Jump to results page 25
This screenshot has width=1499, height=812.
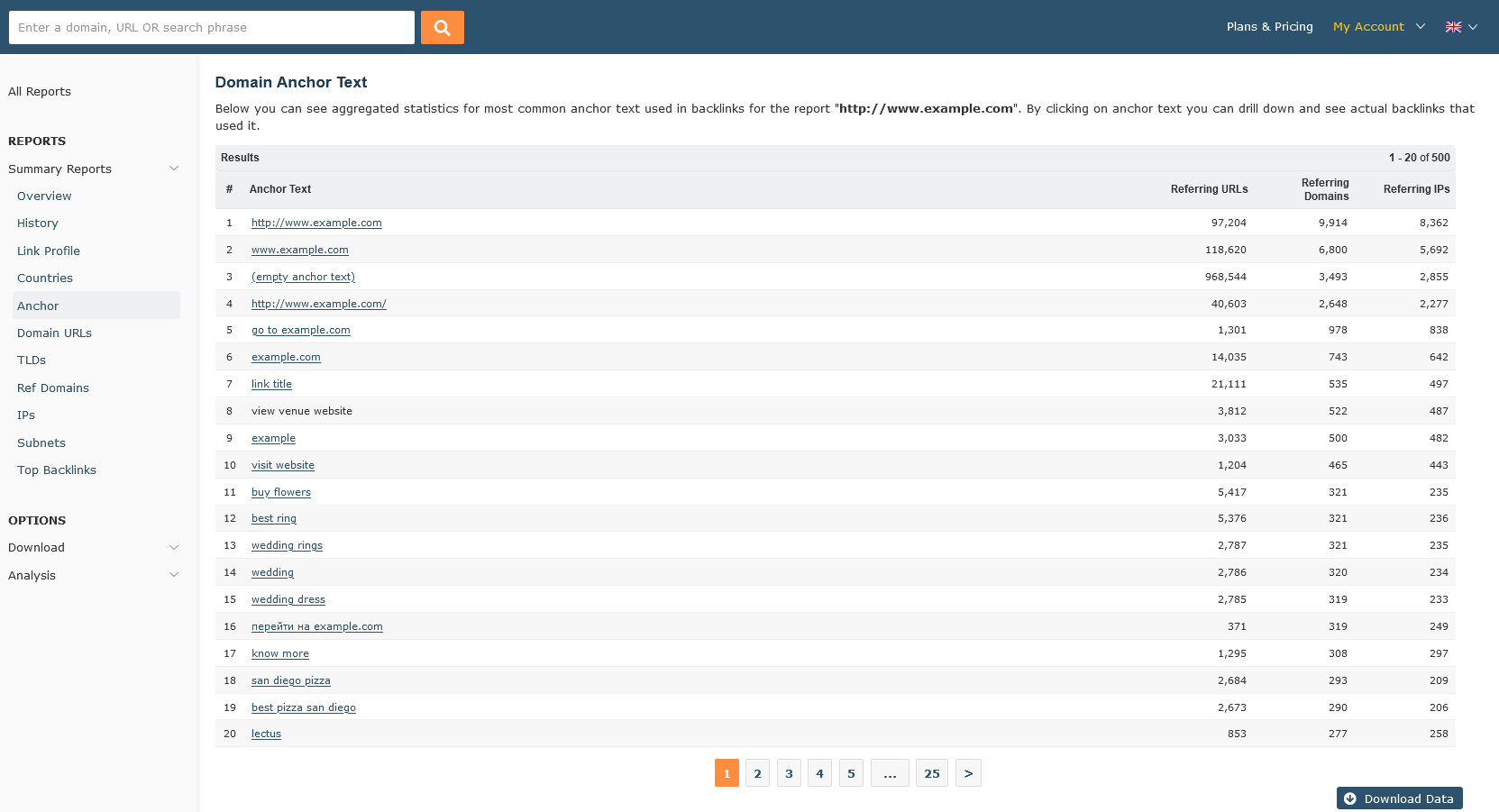pos(931,773)
